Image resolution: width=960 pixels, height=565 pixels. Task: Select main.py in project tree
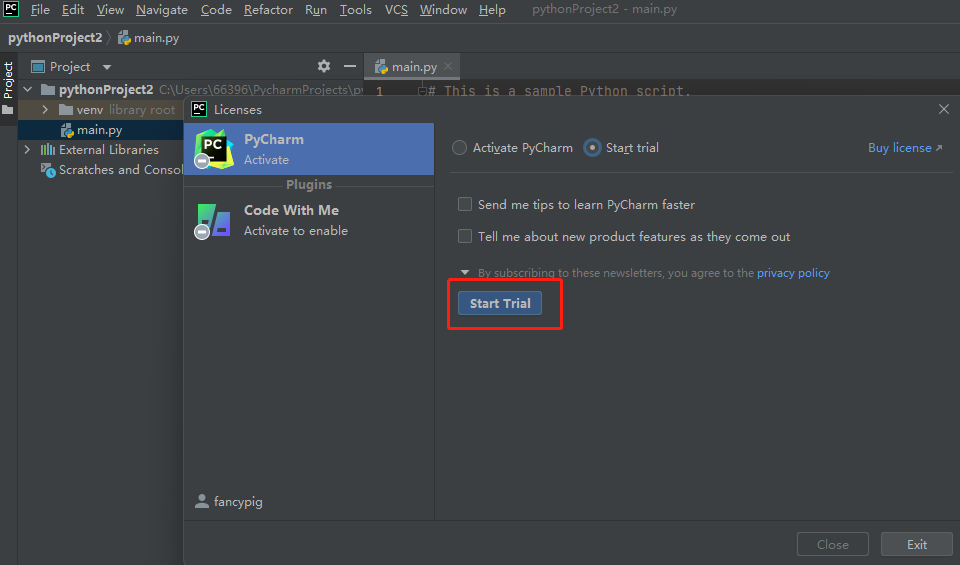tap(101, 130)
